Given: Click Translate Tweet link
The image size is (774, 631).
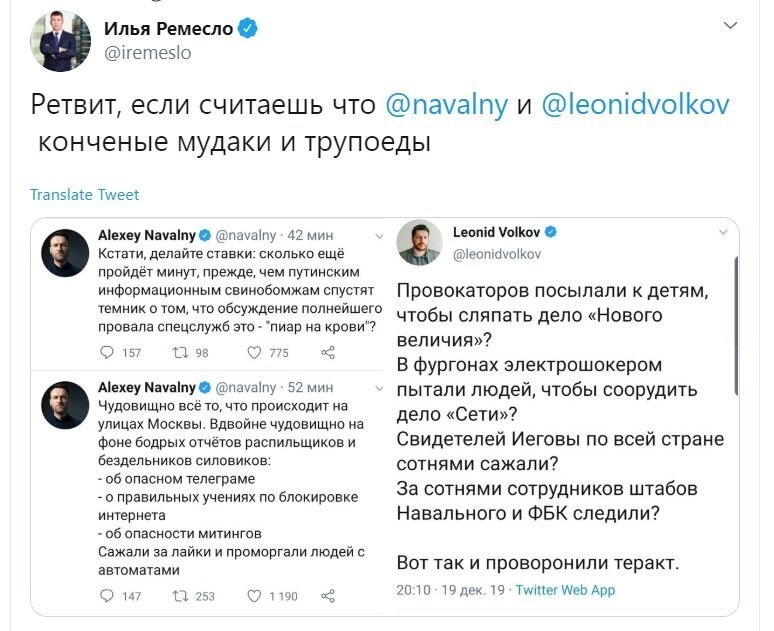Looking at the screenshot, I should (84, 195).
